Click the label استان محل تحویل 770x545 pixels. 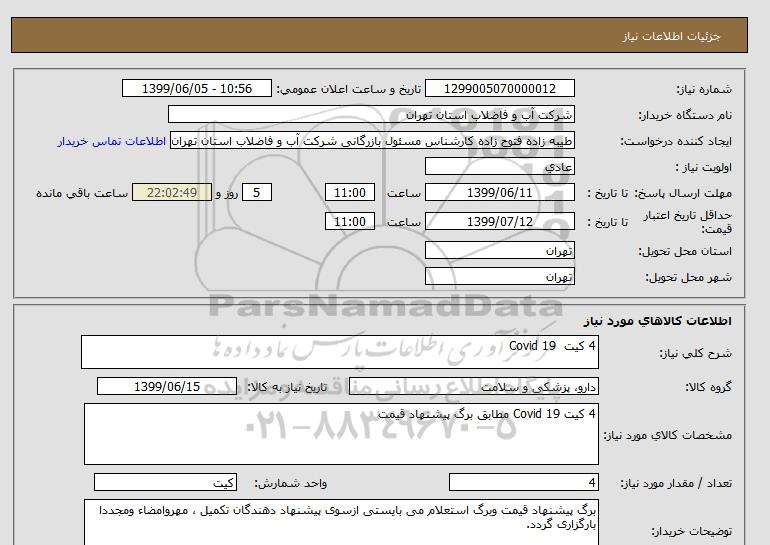pyautogui.click(x=685, y=251)
